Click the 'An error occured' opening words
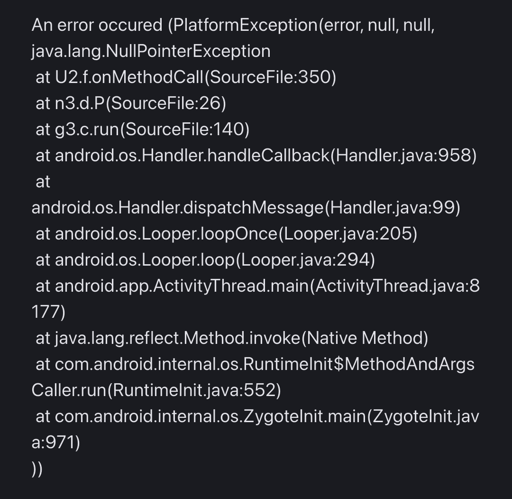The image size is (512, 499). 97,25
